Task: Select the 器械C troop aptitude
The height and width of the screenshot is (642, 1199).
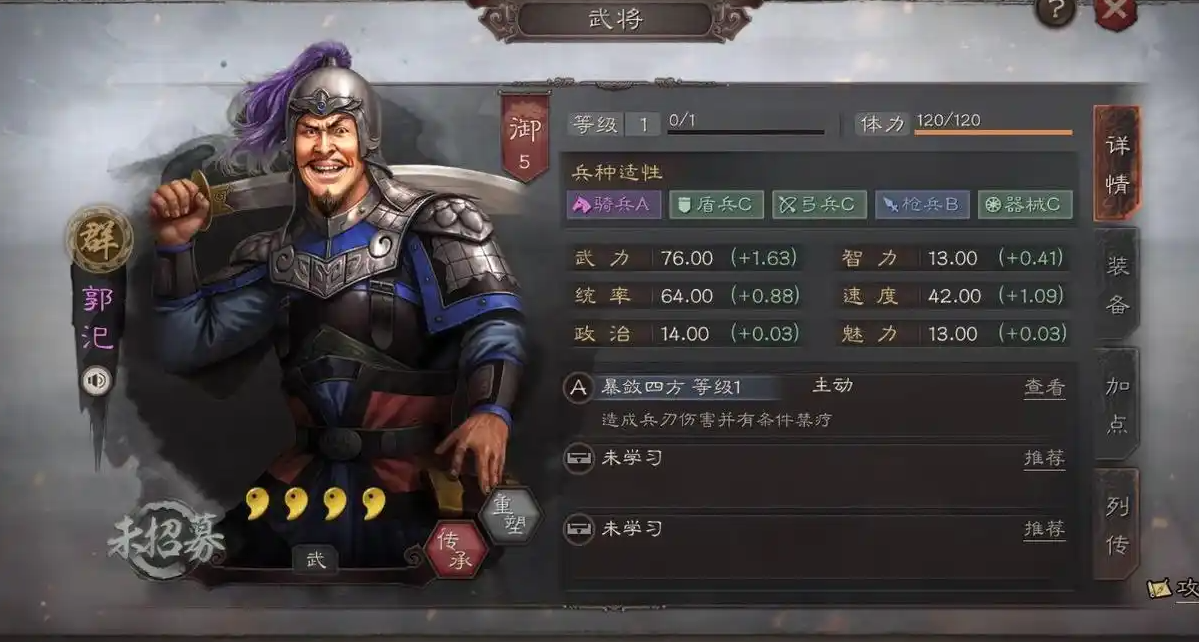Action: pyautogui.click(x=1025, y=205)
